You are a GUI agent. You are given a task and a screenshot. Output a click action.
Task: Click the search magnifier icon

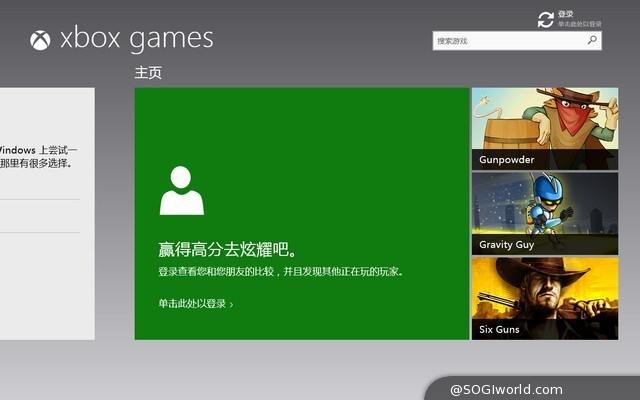[x=592, y=40]
